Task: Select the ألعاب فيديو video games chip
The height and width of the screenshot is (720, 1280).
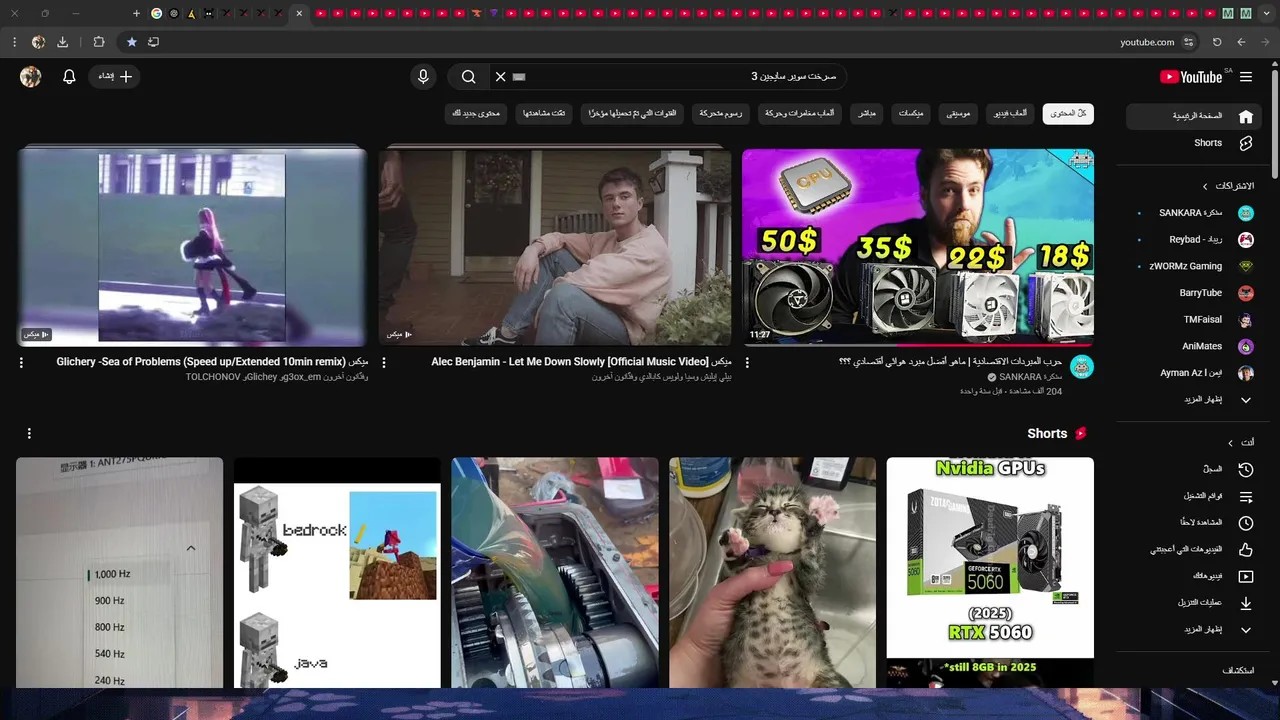Action: click(1010, 114)
